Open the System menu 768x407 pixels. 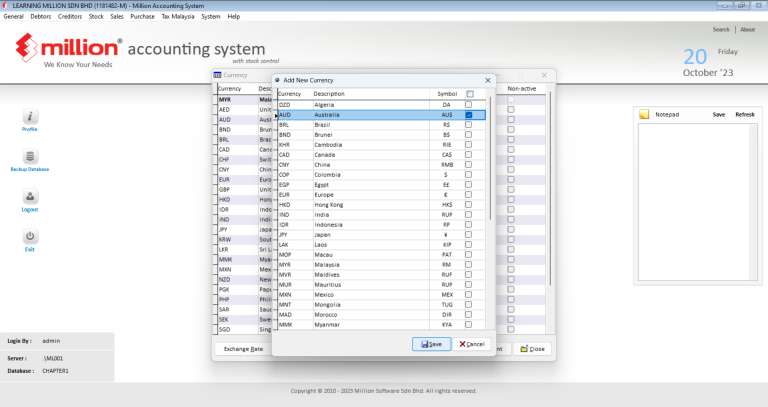point(211,17)
